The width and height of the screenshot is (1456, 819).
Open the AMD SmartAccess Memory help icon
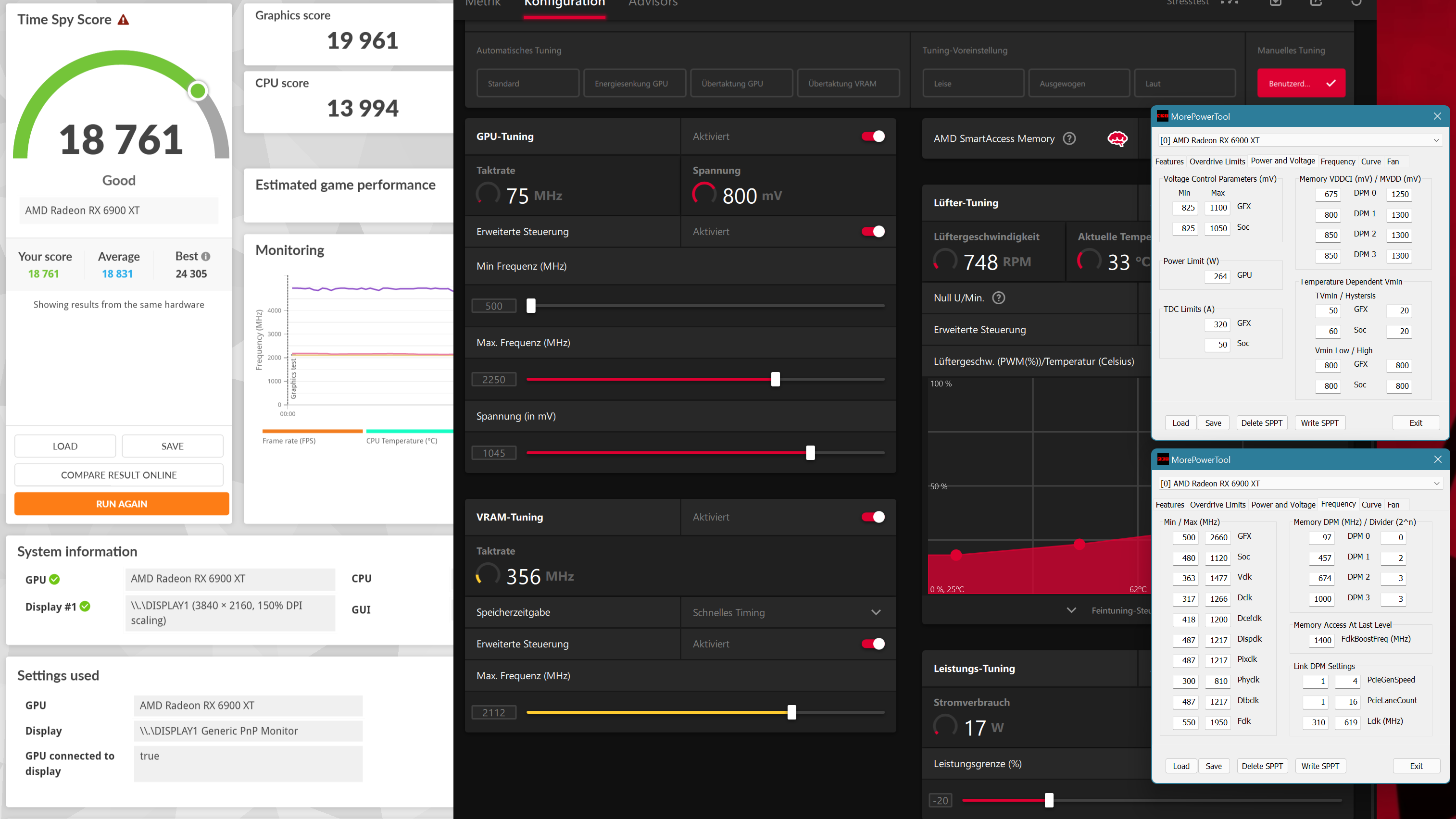pos(1069,138)
